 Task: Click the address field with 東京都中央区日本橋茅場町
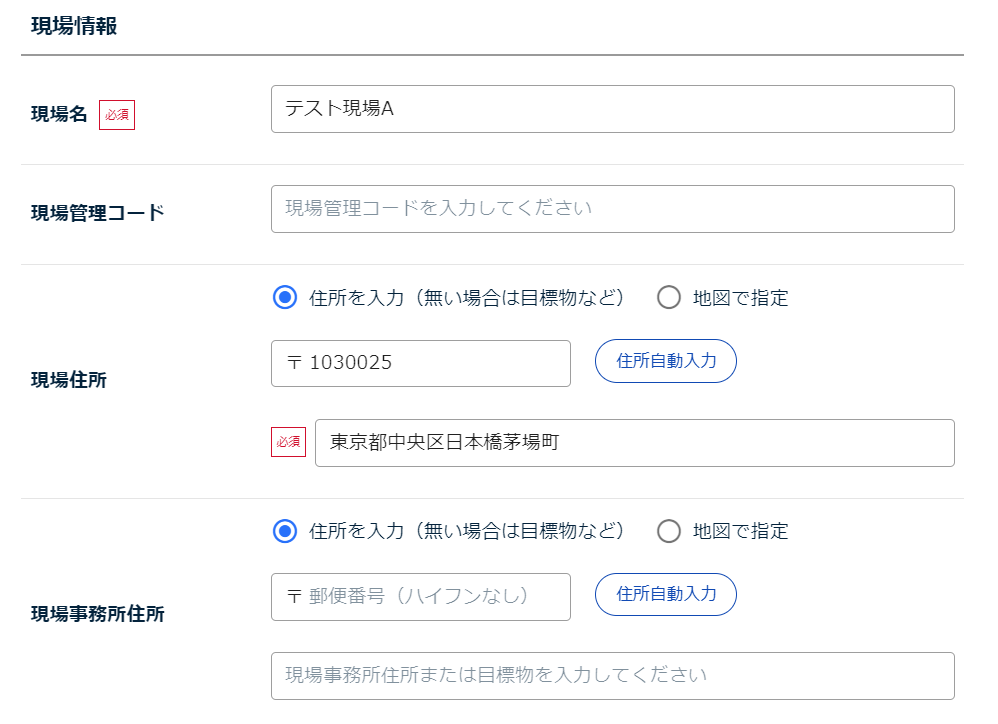point(635,443)
